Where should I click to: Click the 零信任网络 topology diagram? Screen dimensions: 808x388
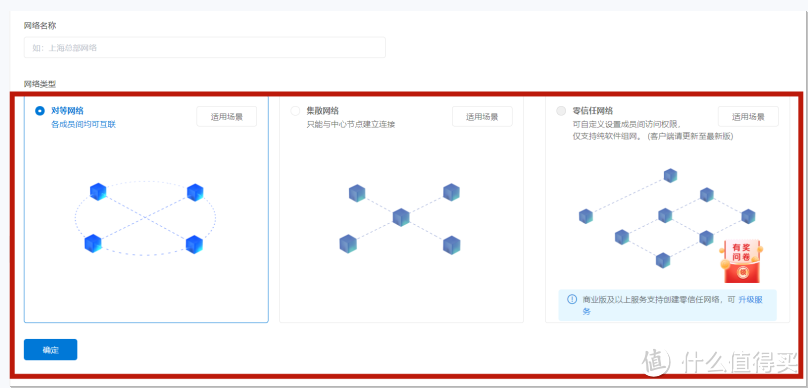667,218
